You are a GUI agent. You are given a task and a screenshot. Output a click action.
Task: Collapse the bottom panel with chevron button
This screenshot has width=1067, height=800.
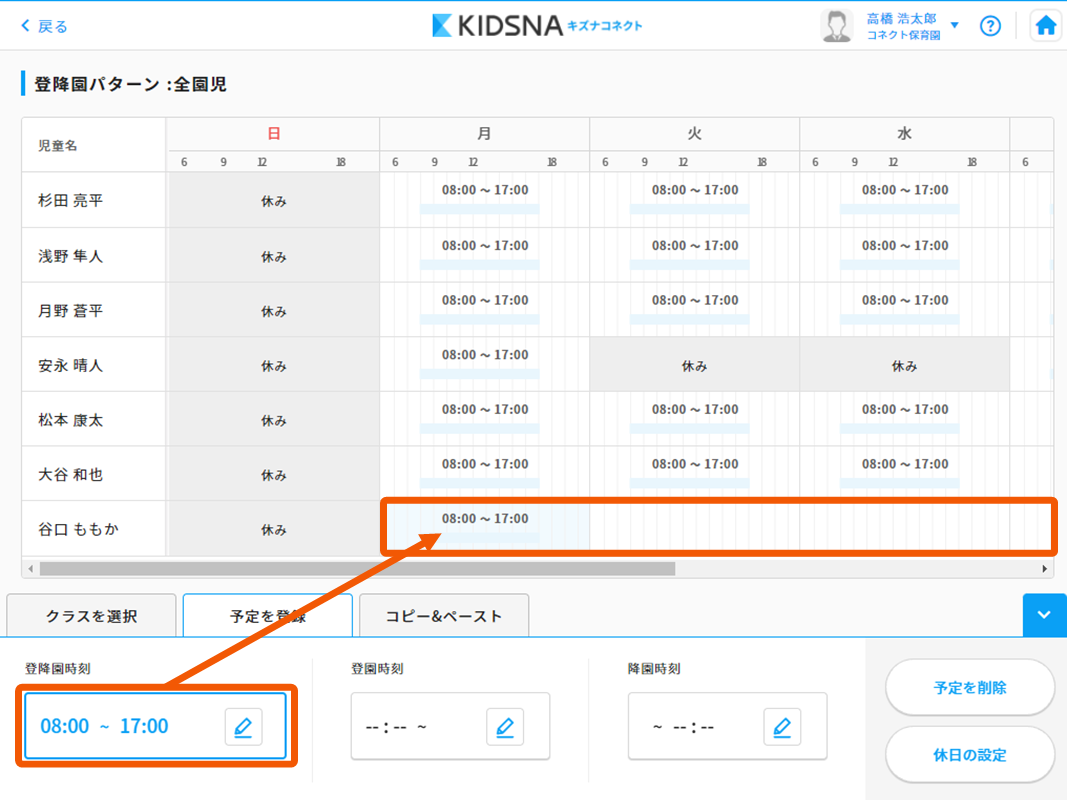(1044, 615)
